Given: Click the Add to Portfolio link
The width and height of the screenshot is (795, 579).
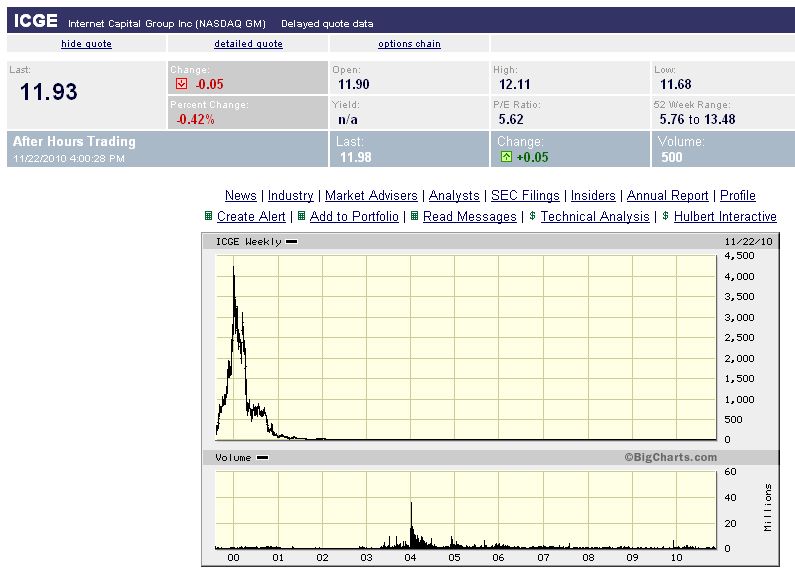Looking at the screenshot, I should coord(354,216).
